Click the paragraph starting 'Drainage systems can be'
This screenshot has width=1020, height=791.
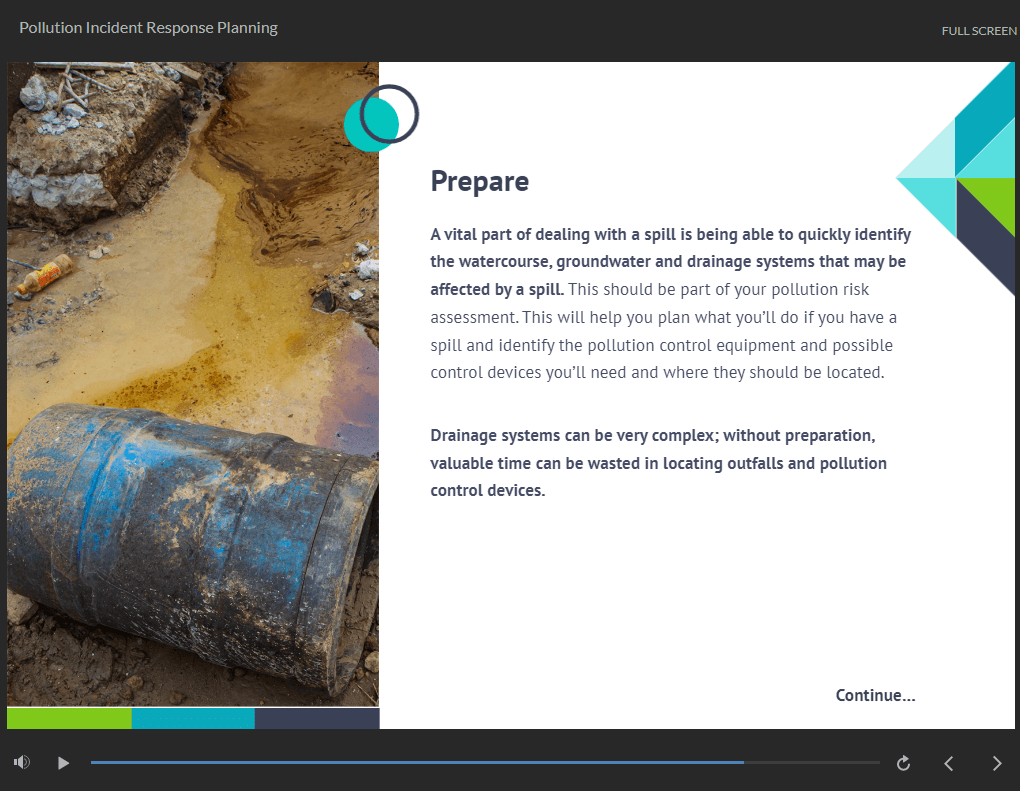658,463
